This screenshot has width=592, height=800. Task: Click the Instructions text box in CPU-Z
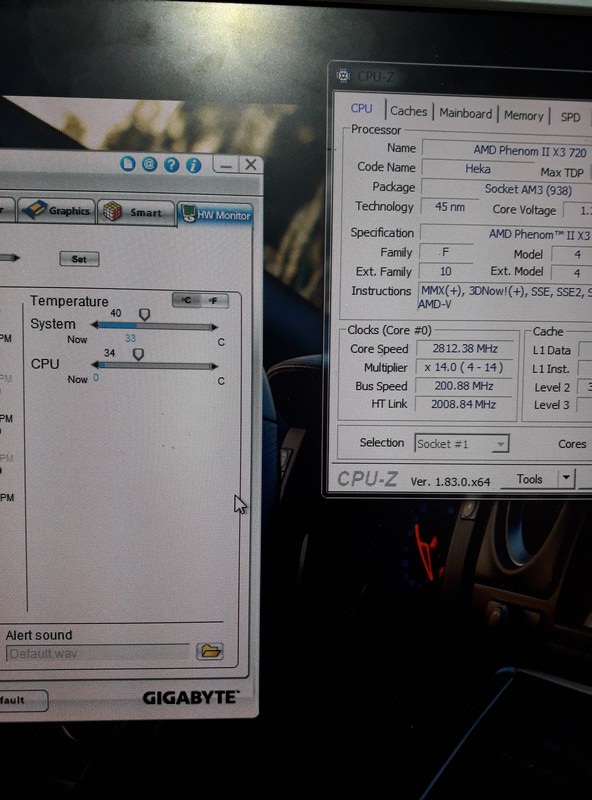point(504,297)
